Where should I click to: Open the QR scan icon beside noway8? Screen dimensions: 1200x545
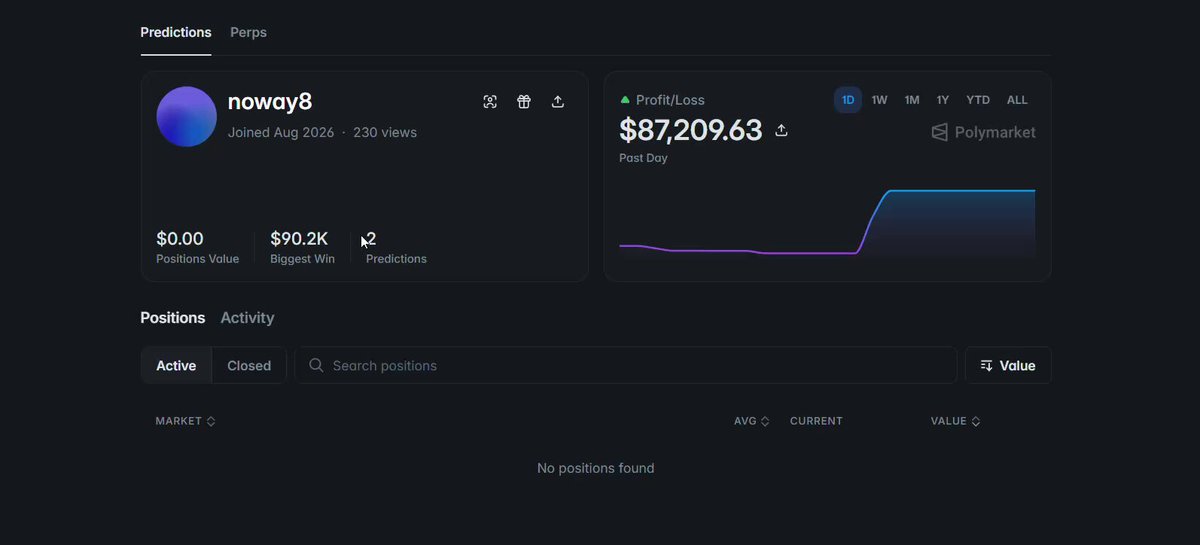[x=490, y=101]
